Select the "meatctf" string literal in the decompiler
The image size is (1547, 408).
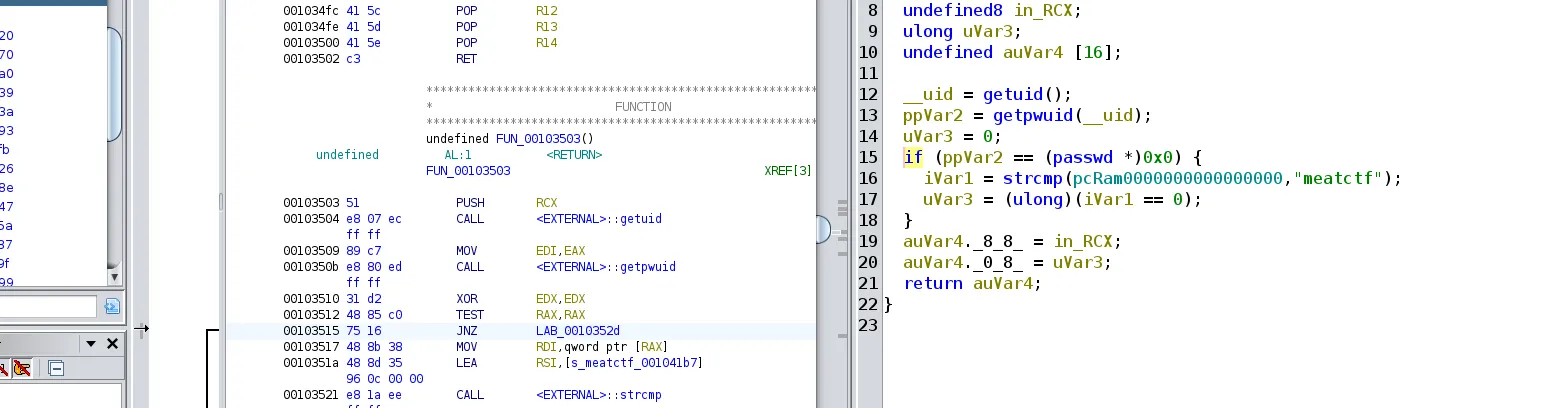(1339, 178)
